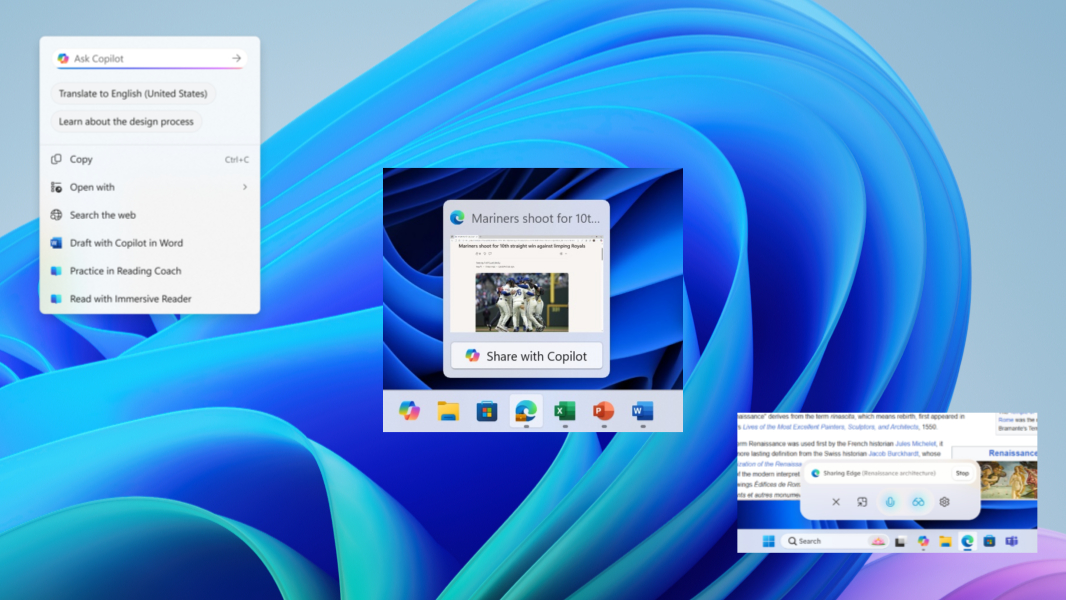1066x600 pixels.
Task: Open Copilot from the center taskbar
Action: coord(409,412)
